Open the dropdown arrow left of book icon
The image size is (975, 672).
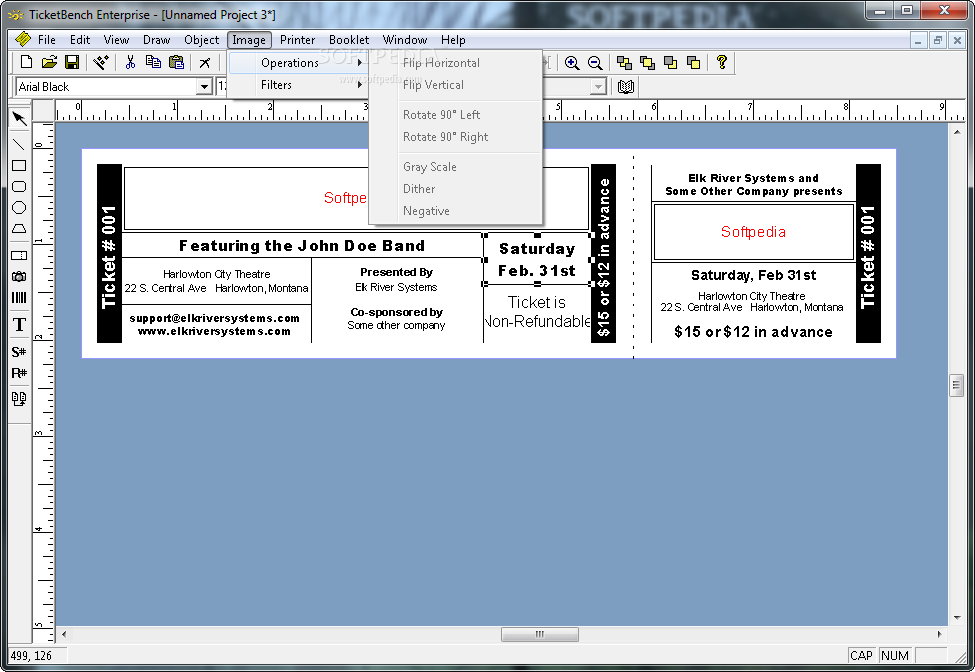(598, 86)
